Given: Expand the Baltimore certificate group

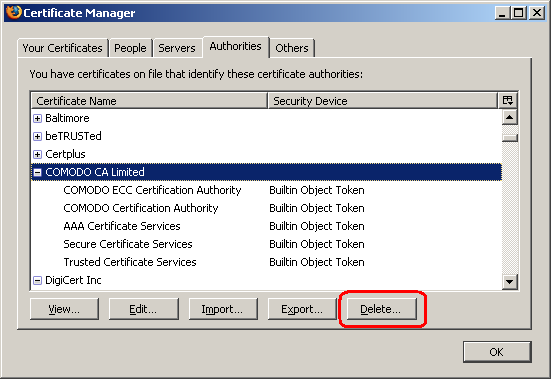Looking at the screenshot, I should (x=37, y=118).
